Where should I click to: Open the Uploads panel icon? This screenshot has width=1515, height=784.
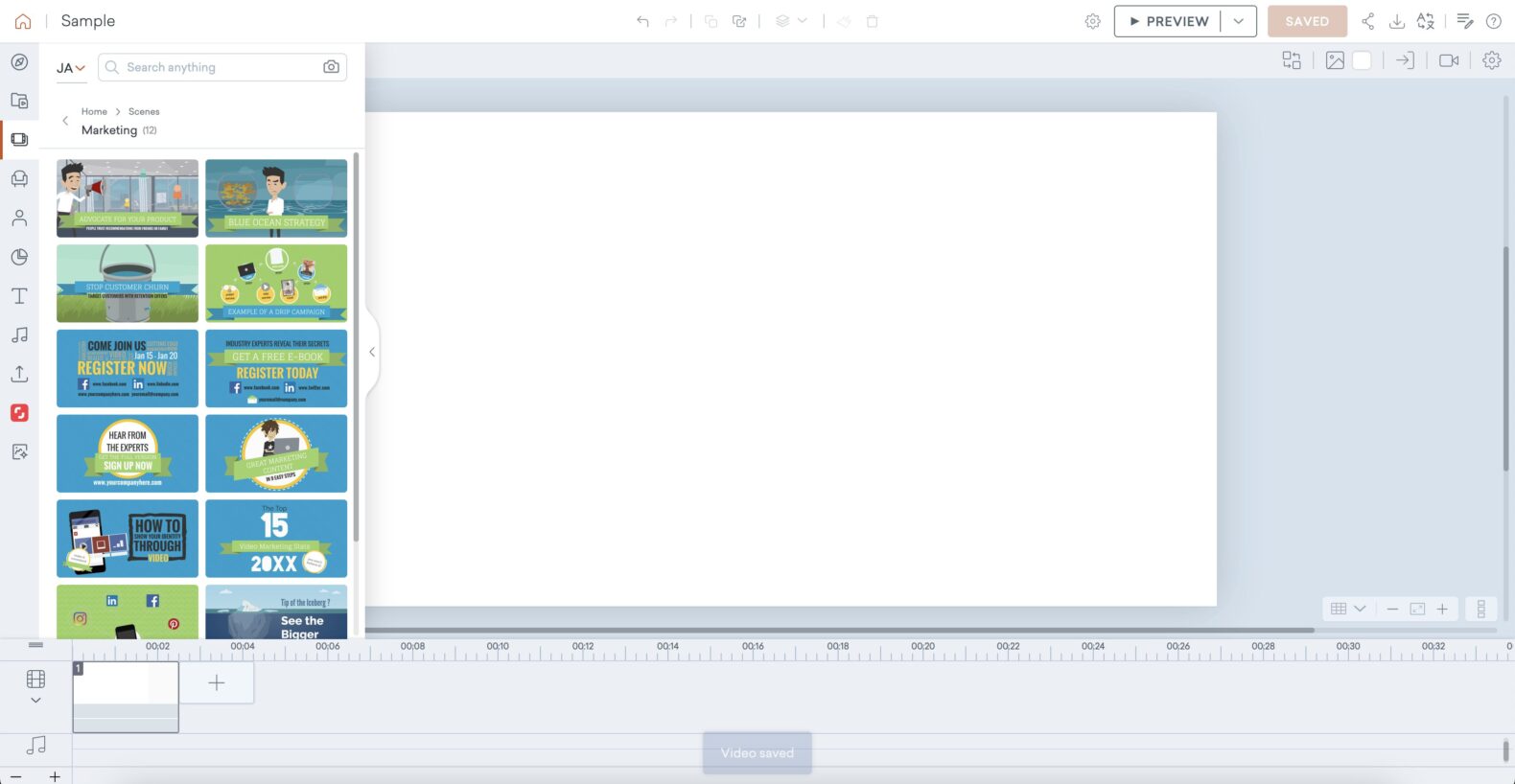[x=19, y=374]
